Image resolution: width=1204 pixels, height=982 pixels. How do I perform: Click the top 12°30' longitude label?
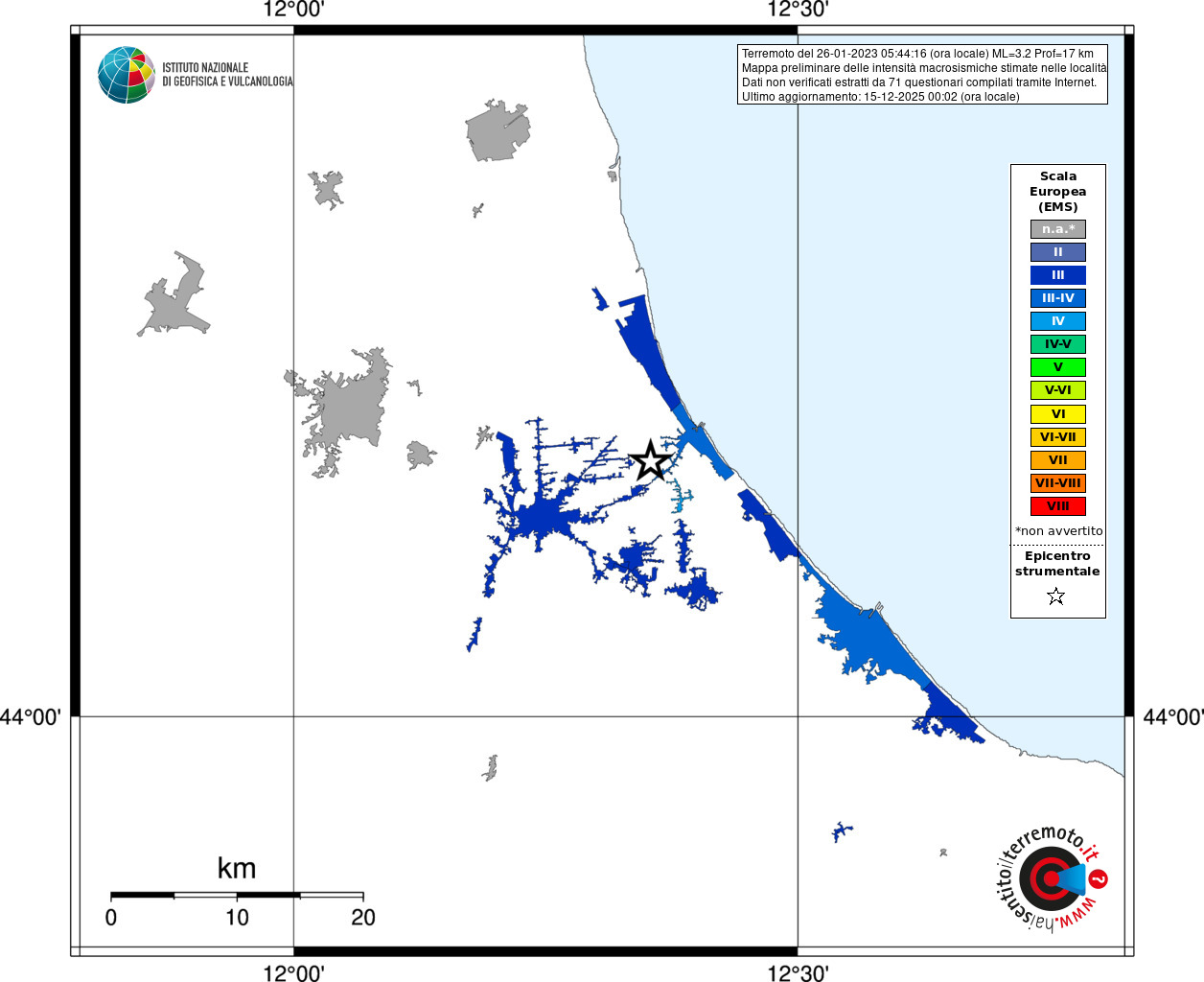coord(798,10)
